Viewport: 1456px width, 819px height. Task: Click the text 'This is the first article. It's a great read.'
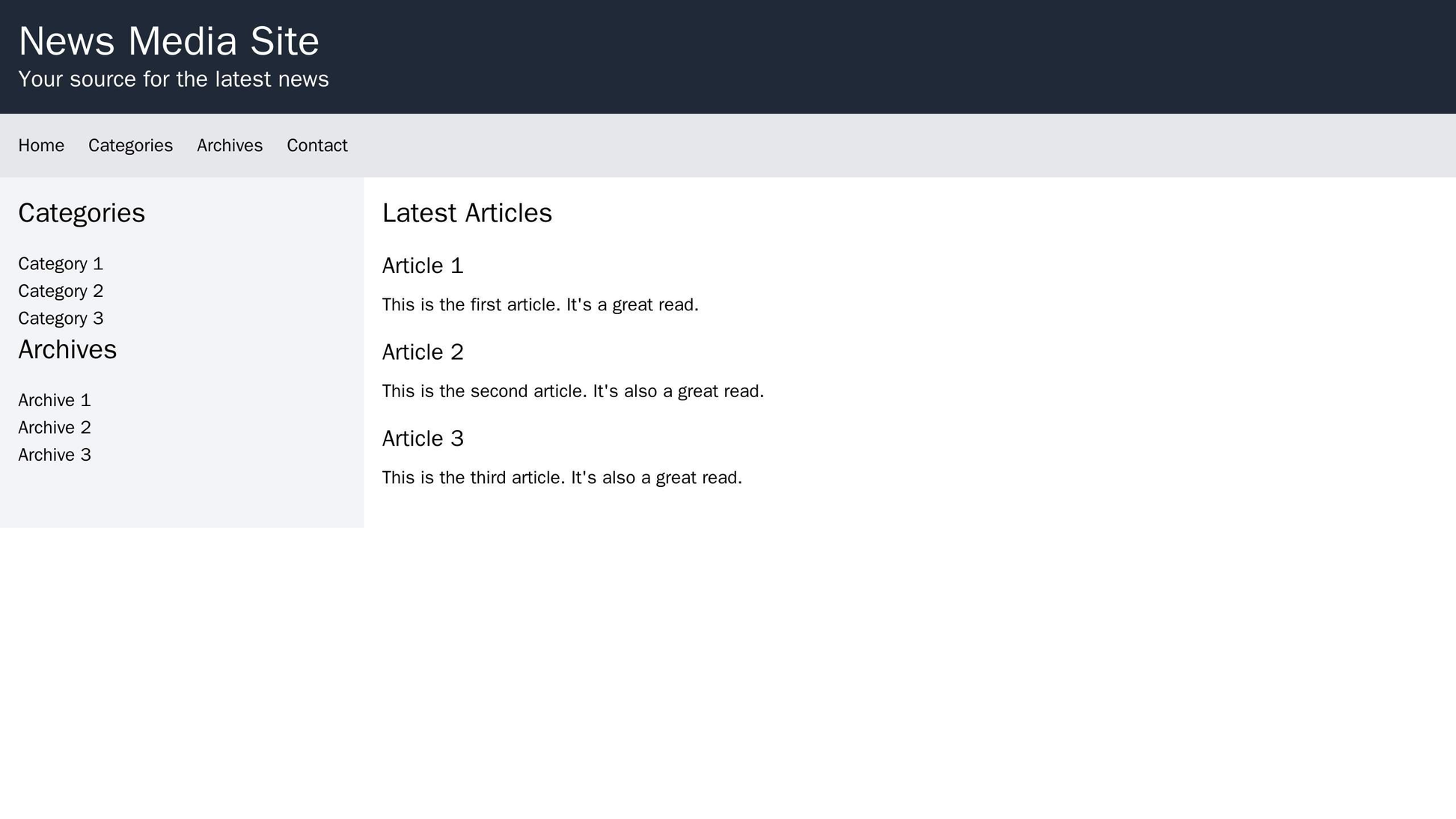(x=540, y=305)
